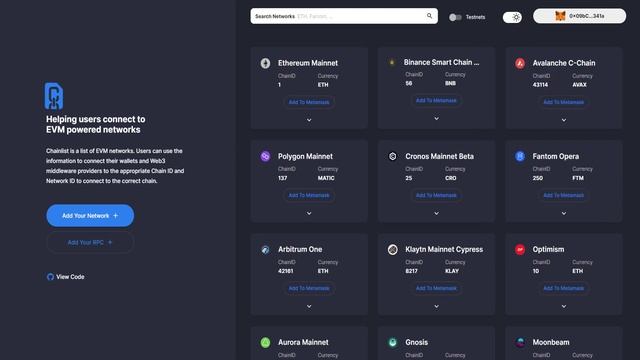Click the Chainlist logo icon
Viewport: 640px width, 360px height.
click(x=54, y=96)
